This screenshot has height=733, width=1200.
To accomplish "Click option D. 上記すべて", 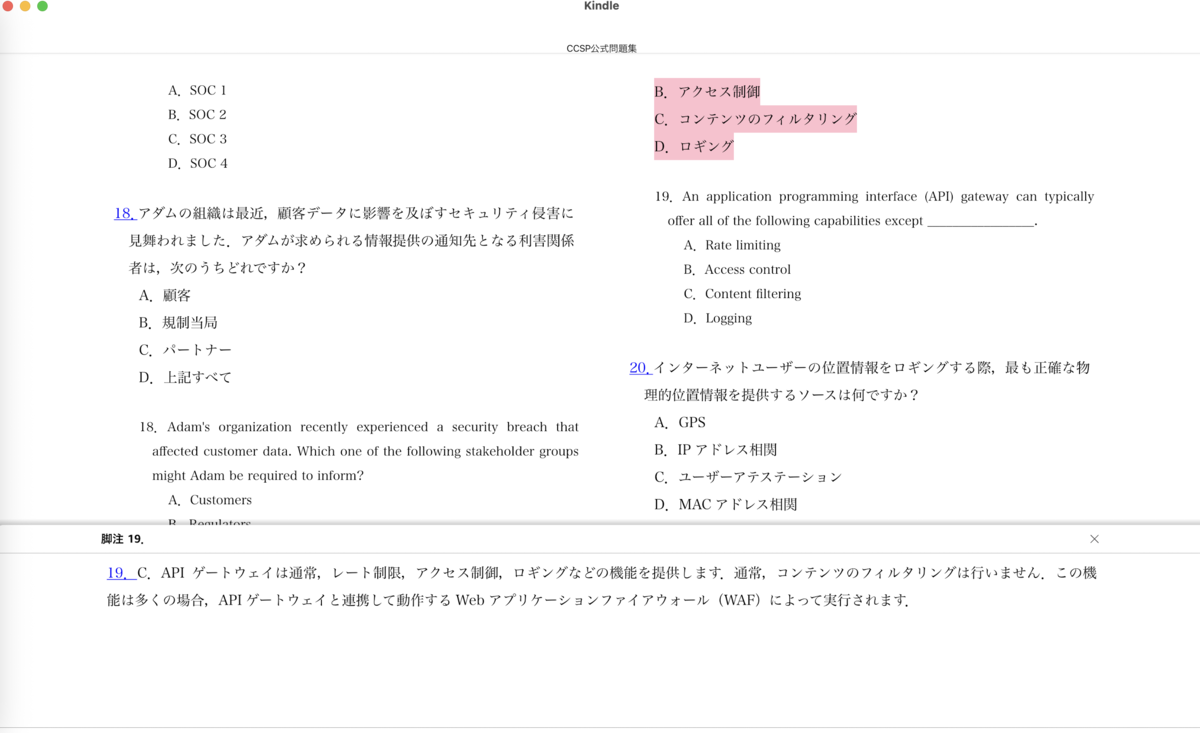I will pyautogui.click(x=185, y=377).
